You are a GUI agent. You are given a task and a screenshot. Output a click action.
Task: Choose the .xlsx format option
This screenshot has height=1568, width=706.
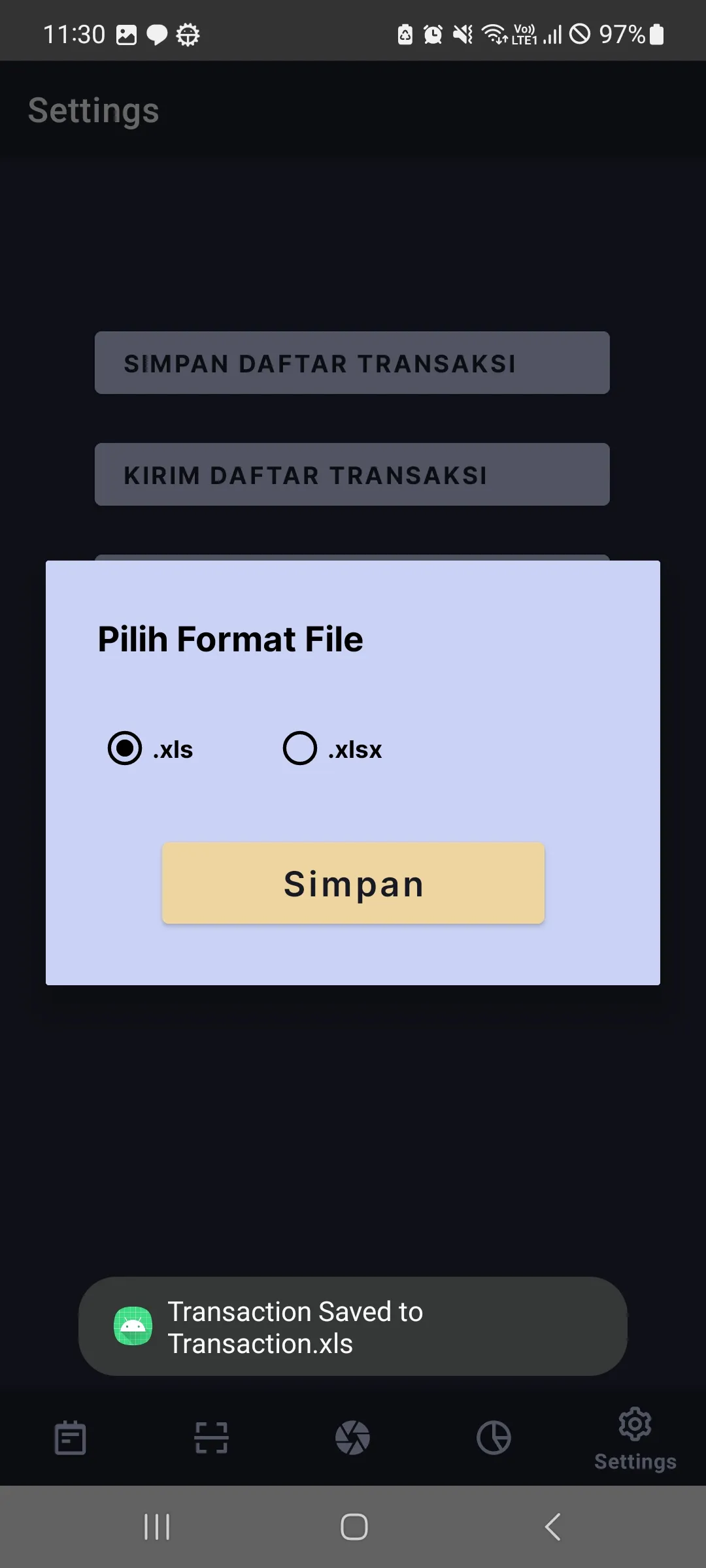[x=300, y=748]
